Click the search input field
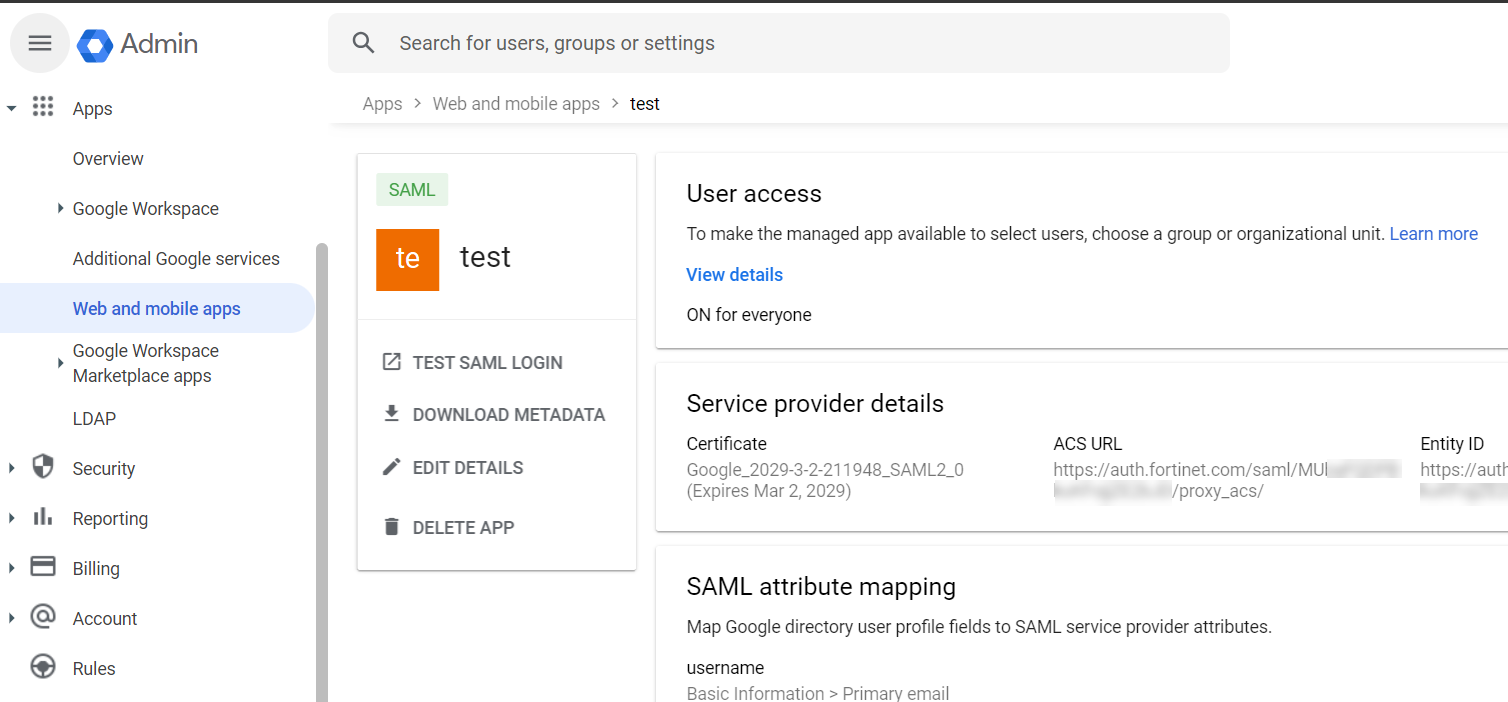Screen dimensions: 1508x702 point(700,42)
